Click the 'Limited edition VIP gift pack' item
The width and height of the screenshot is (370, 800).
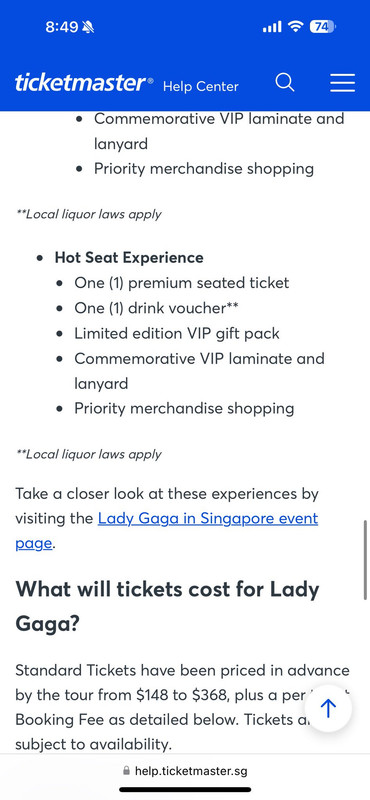coord(177,333)
